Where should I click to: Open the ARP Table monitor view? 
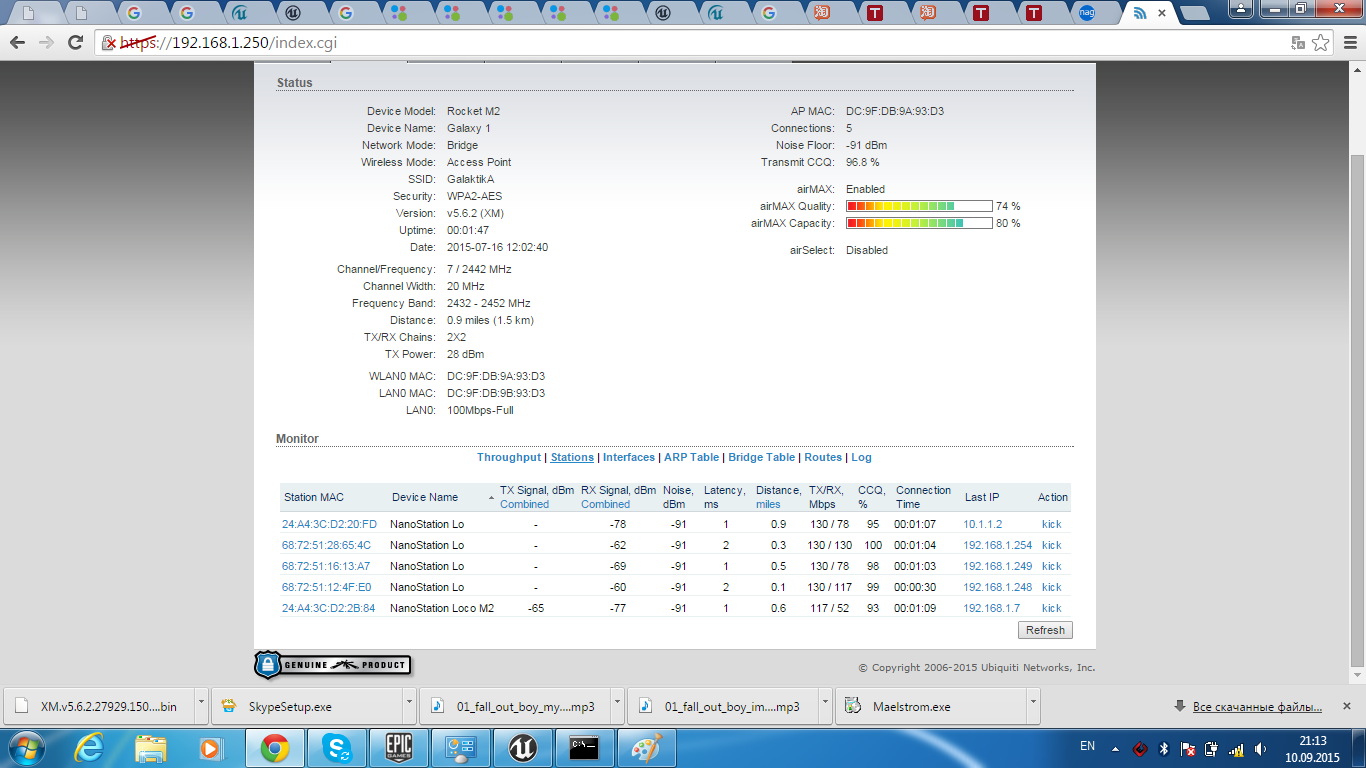(x=691, y=457)
